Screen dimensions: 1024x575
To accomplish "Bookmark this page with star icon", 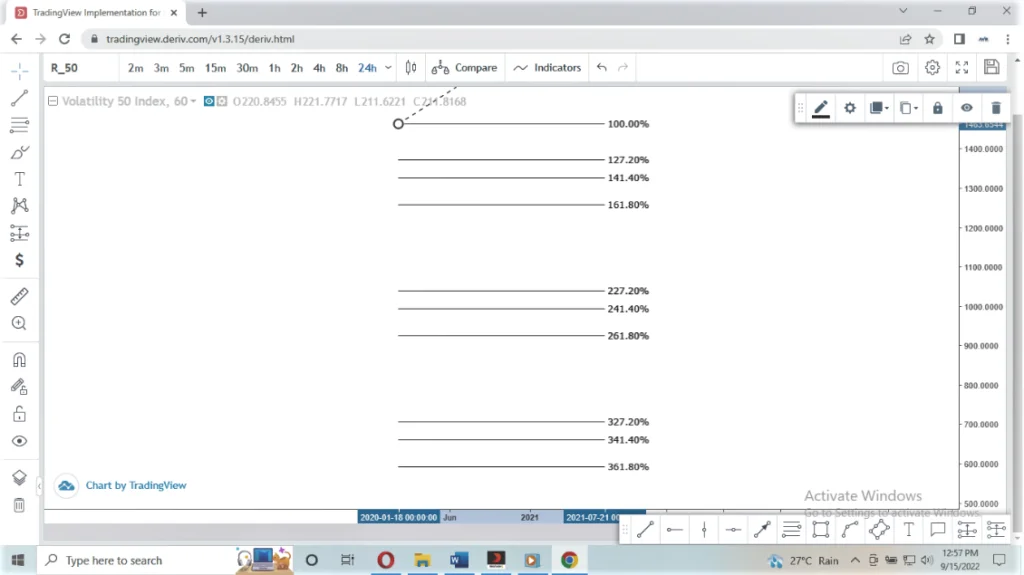I will coord(929,39).
